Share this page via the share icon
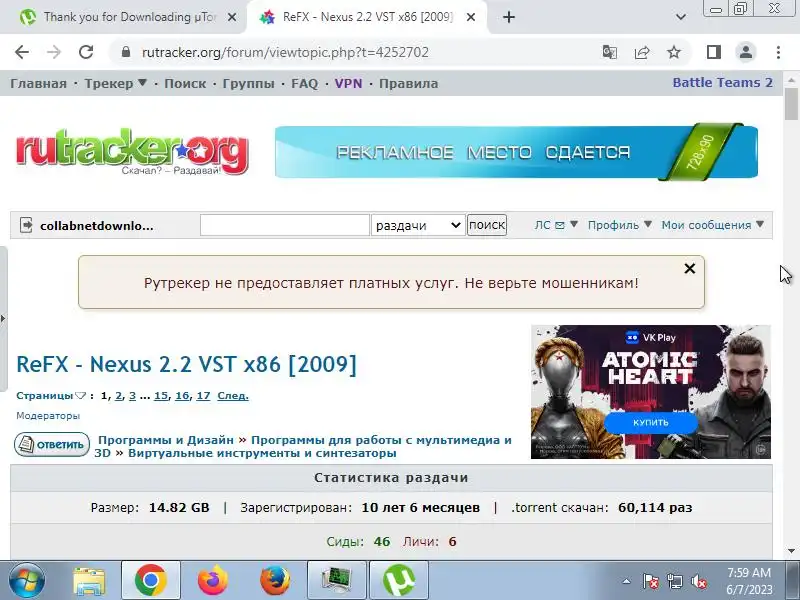The width and height of the screenshot is (800, 600). click(x=642, y=52)
